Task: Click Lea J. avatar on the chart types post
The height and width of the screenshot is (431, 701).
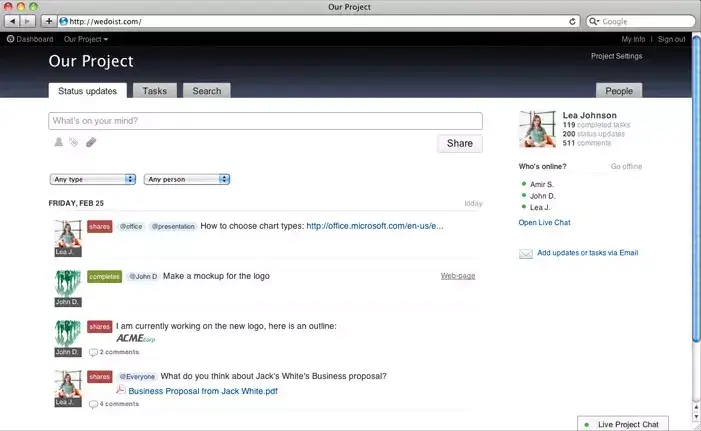Action: point(68,238)
